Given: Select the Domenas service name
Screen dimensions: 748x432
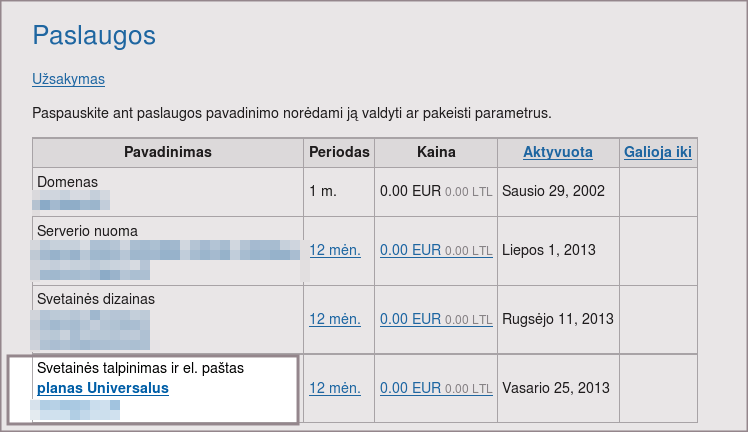Looking at the screenshot, I should [67, 182].
